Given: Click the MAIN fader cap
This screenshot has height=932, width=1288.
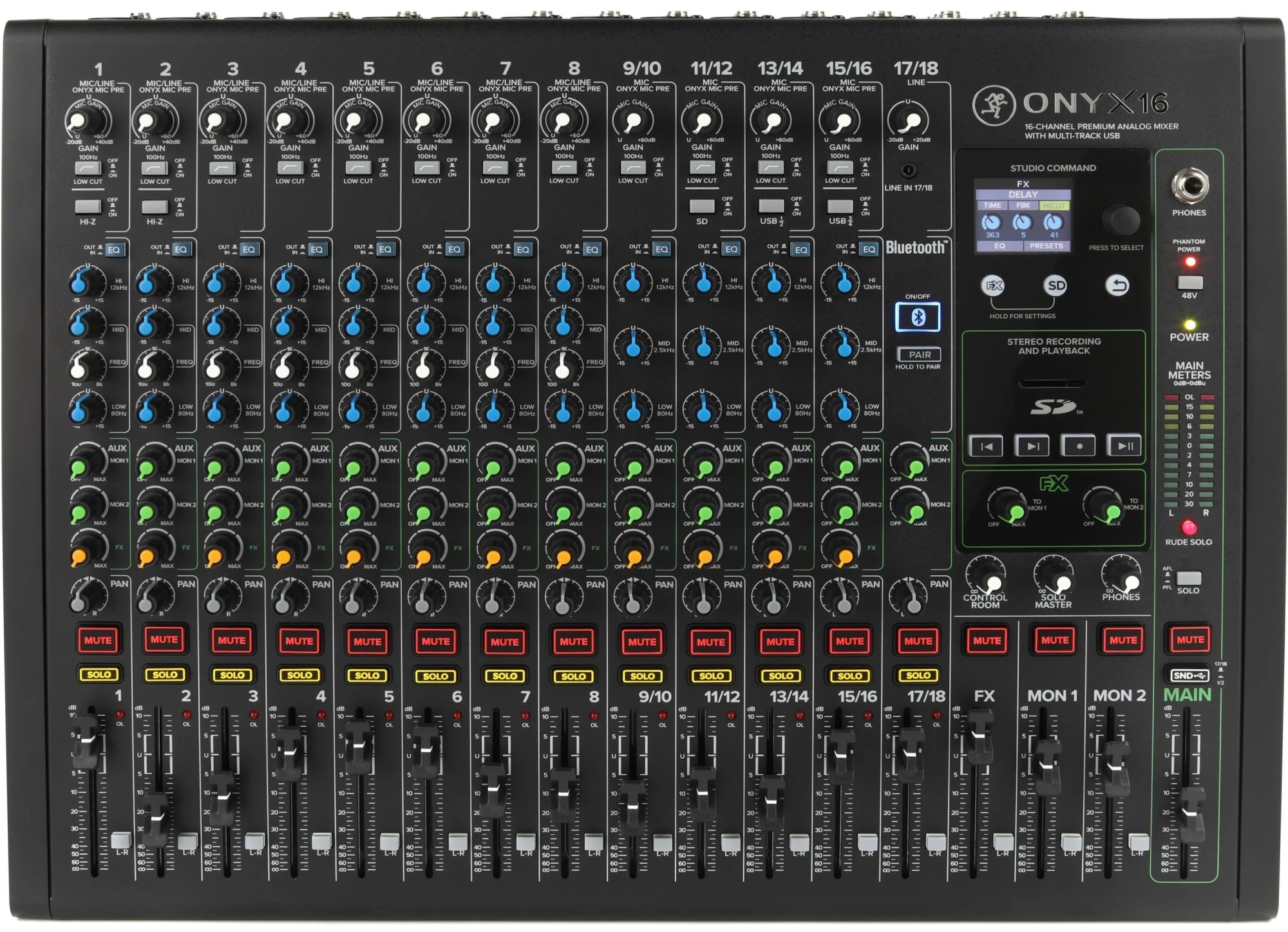Looking at the screenshot, I should point(1191,814).
